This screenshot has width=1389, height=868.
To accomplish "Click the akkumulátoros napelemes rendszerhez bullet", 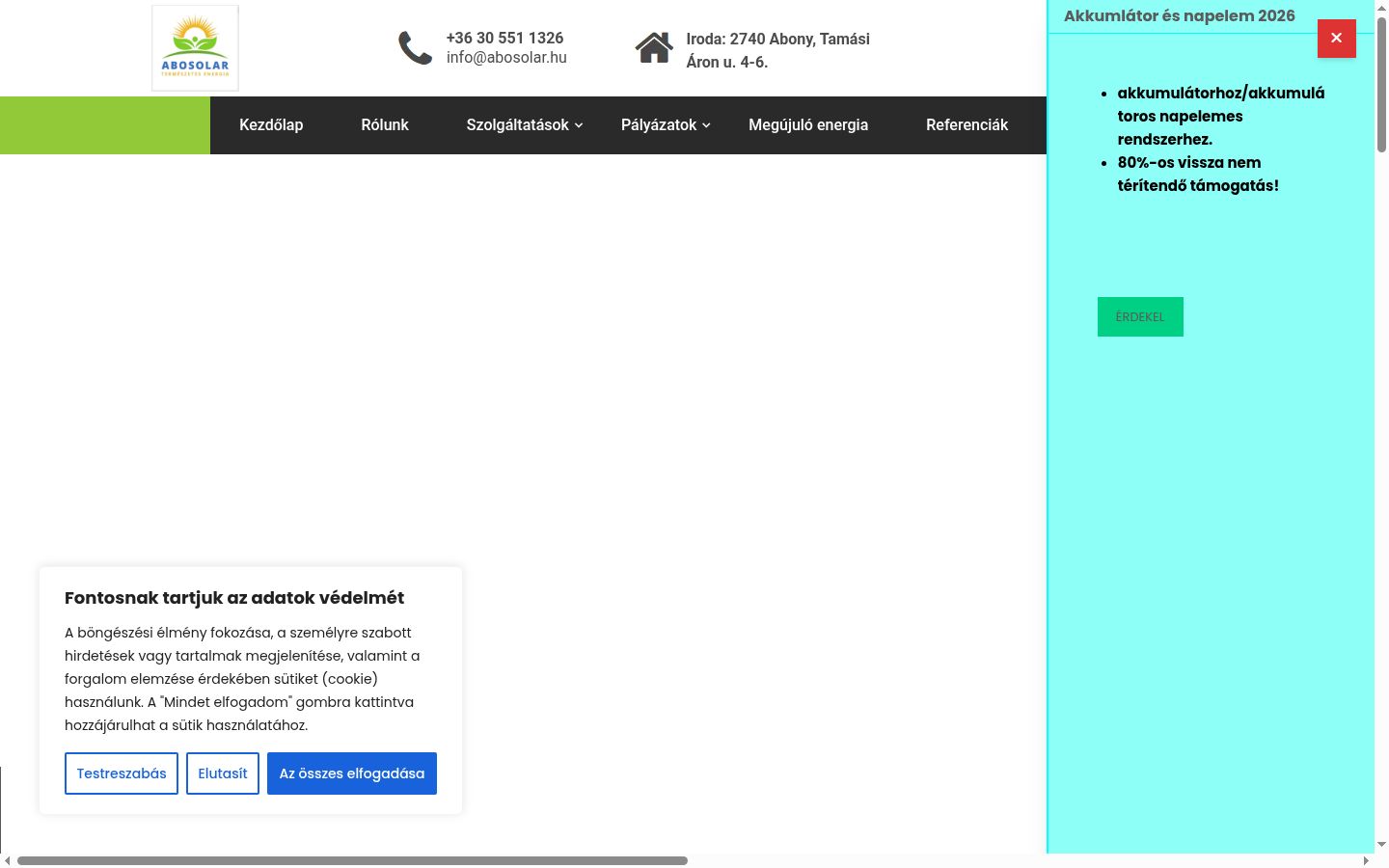I will 1221,116.
